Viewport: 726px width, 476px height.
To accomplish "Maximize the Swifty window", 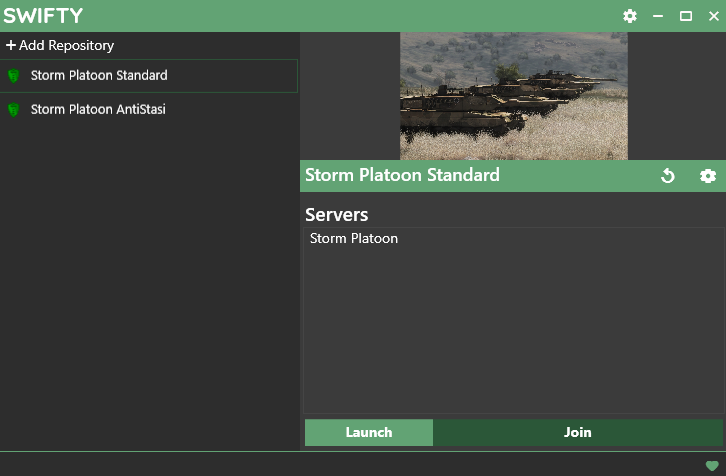I will tap(686, 16).
